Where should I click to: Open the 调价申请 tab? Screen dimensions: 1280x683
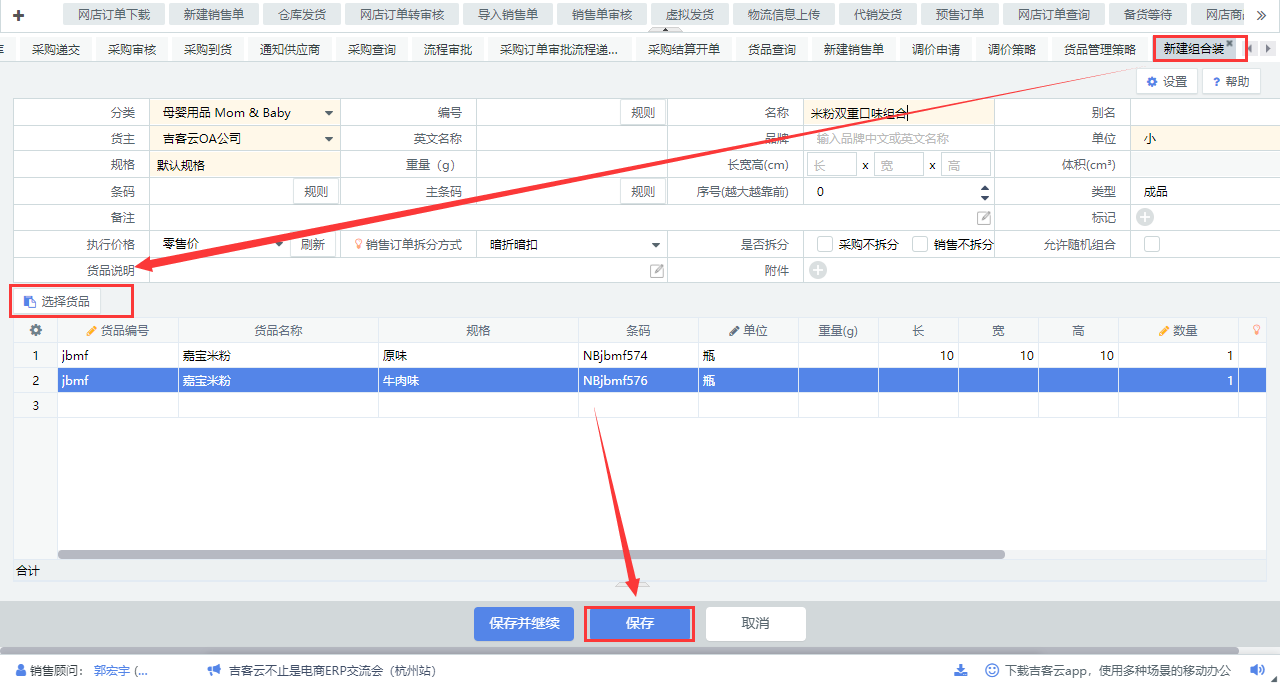(x=935, y=50)
